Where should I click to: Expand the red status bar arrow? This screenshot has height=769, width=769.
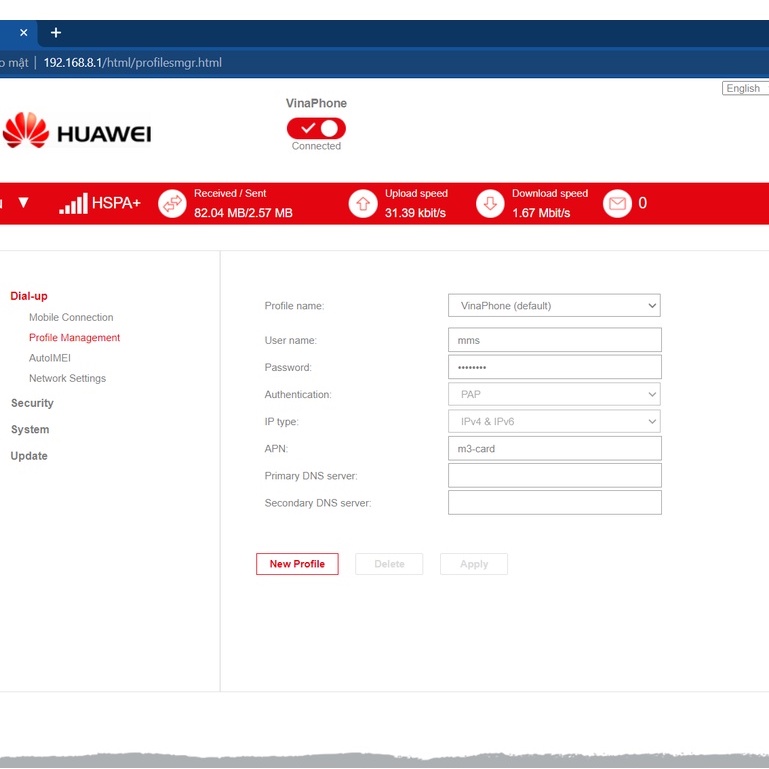[x=23, y=203]
